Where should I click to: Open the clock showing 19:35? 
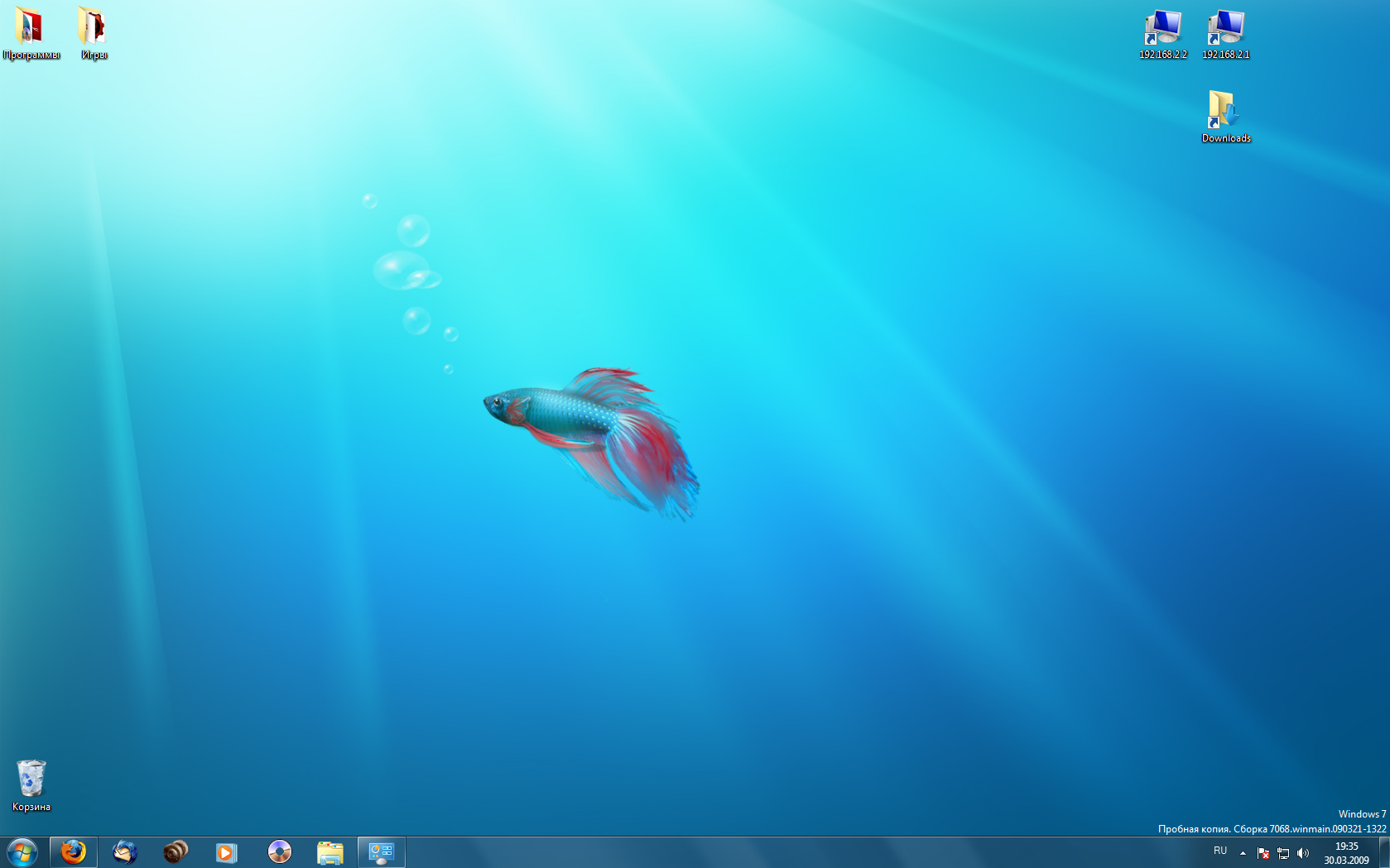1346,853
